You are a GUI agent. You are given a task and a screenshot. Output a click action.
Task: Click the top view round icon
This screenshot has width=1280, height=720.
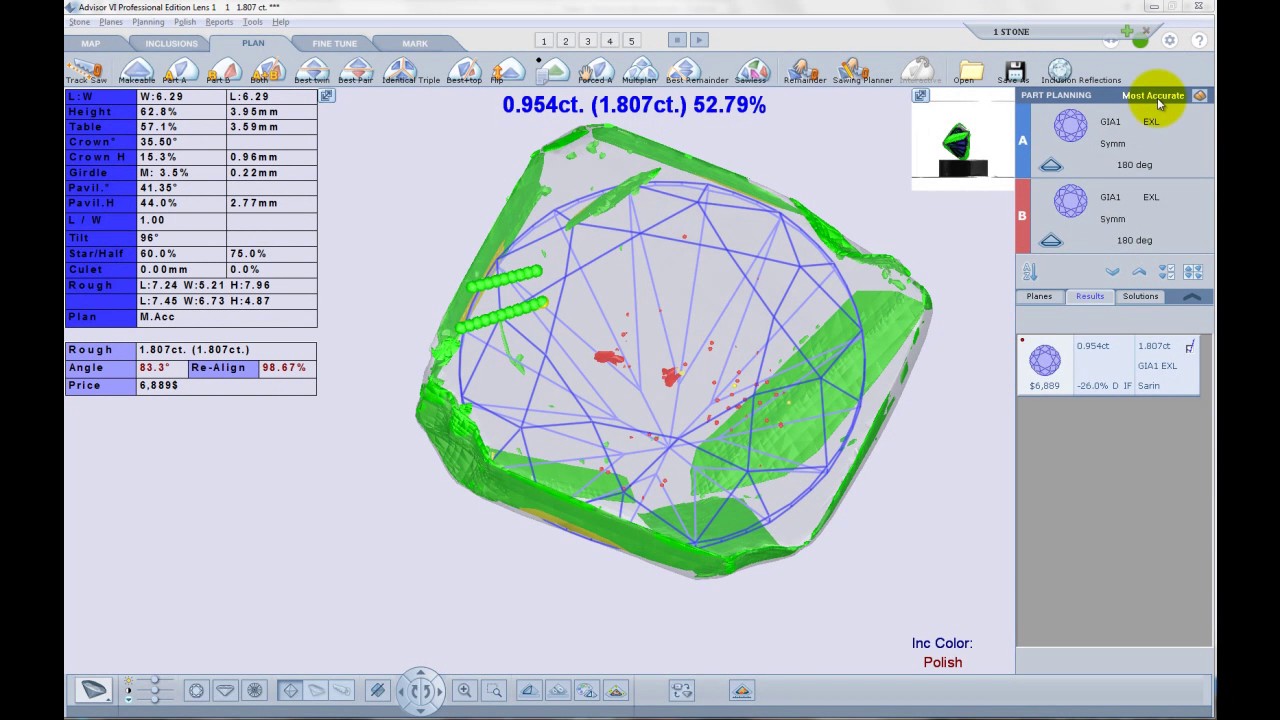click(196, 690)
